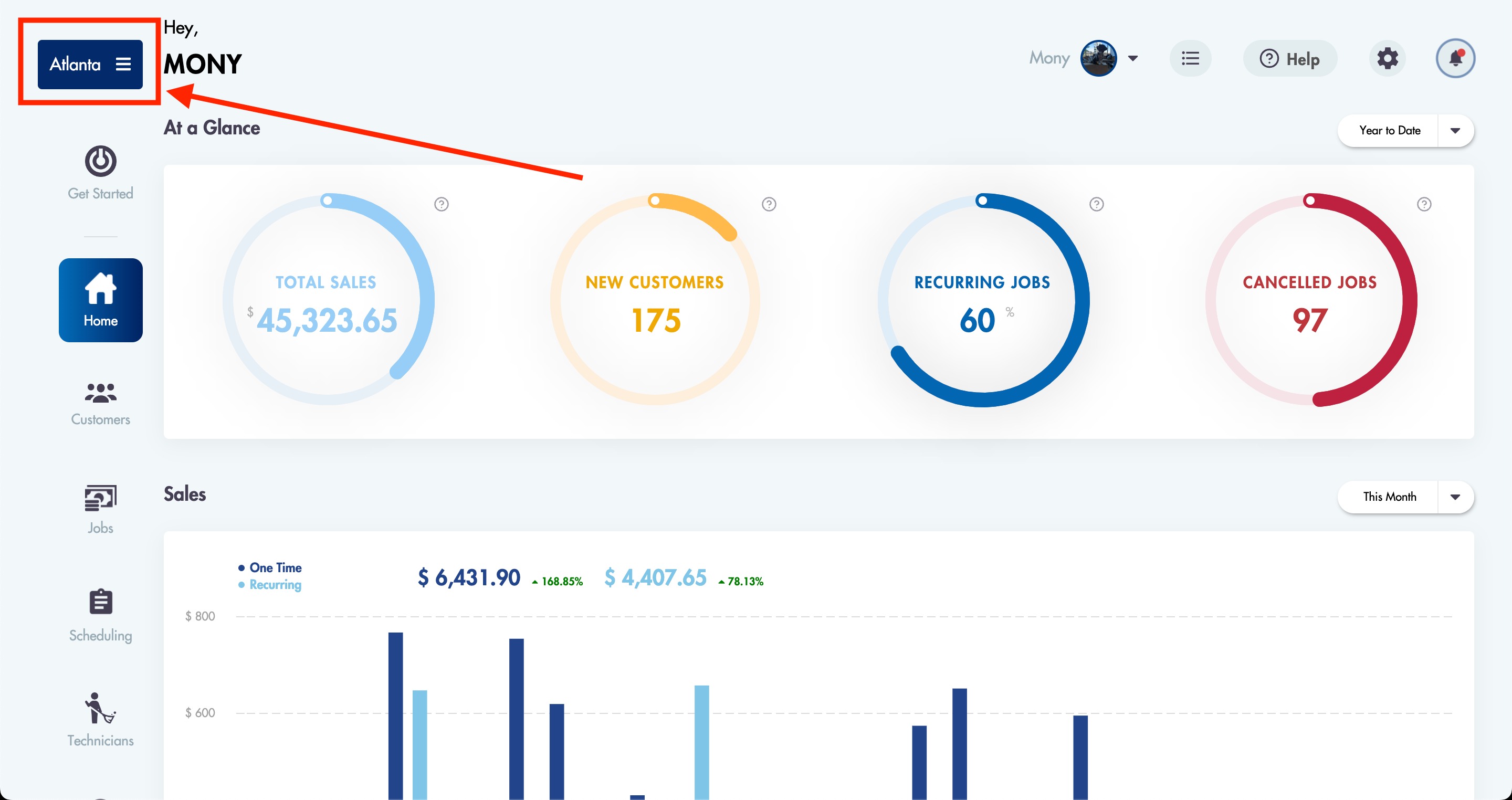The height and width of the screenshot is (800, 1512).
Task: Click the New Customers 175 value
Action: (x=656, y=320)
